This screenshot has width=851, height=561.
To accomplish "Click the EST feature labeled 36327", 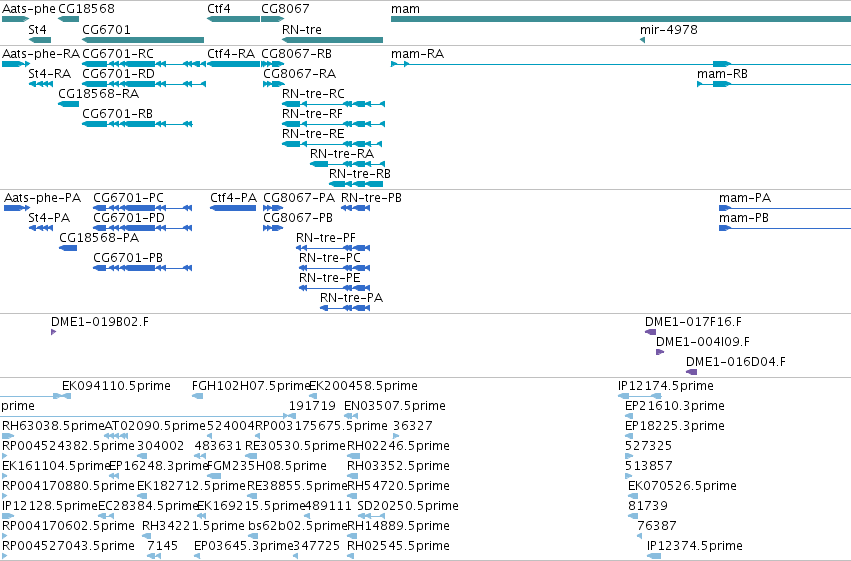I will coord(396,436).
